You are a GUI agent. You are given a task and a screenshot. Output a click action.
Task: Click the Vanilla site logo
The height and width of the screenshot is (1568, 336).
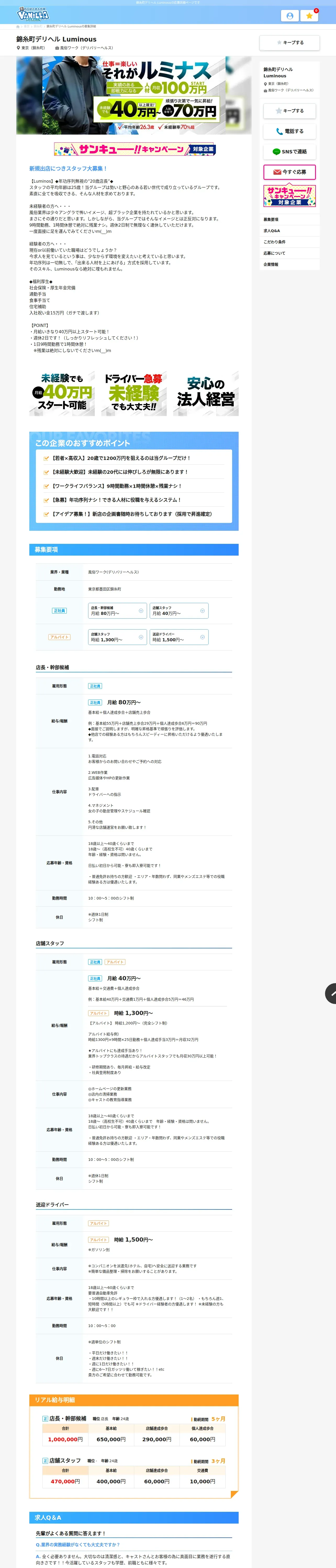(x=33, y=14)
